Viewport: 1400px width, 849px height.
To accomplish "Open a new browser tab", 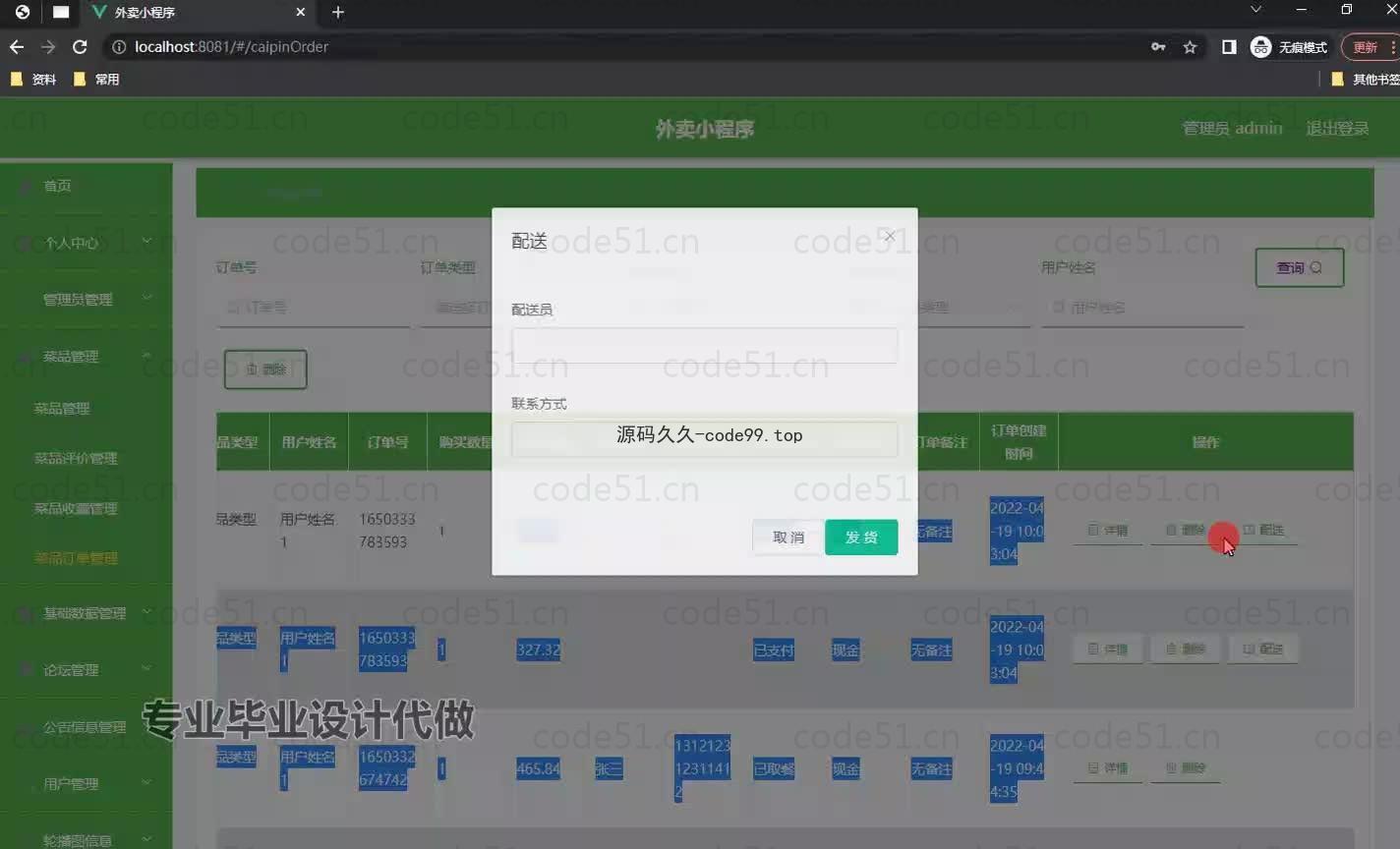I will tap(338, 12).
